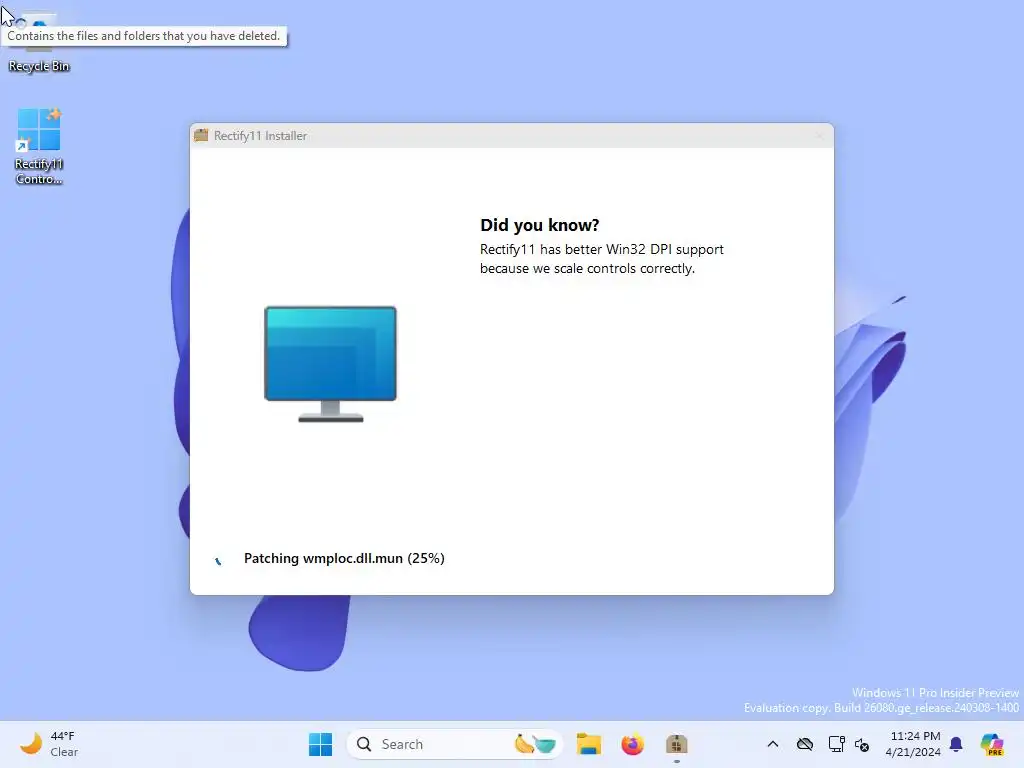Click the Rectify11 Installer title bar icon
Screen dimensions: 1024x768
point(201,135)
